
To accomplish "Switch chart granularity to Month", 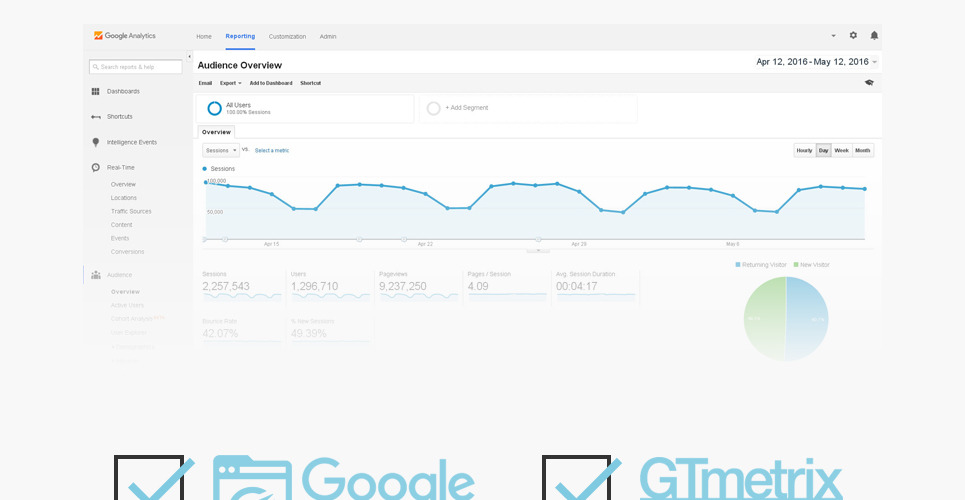I will pos(863,150).
